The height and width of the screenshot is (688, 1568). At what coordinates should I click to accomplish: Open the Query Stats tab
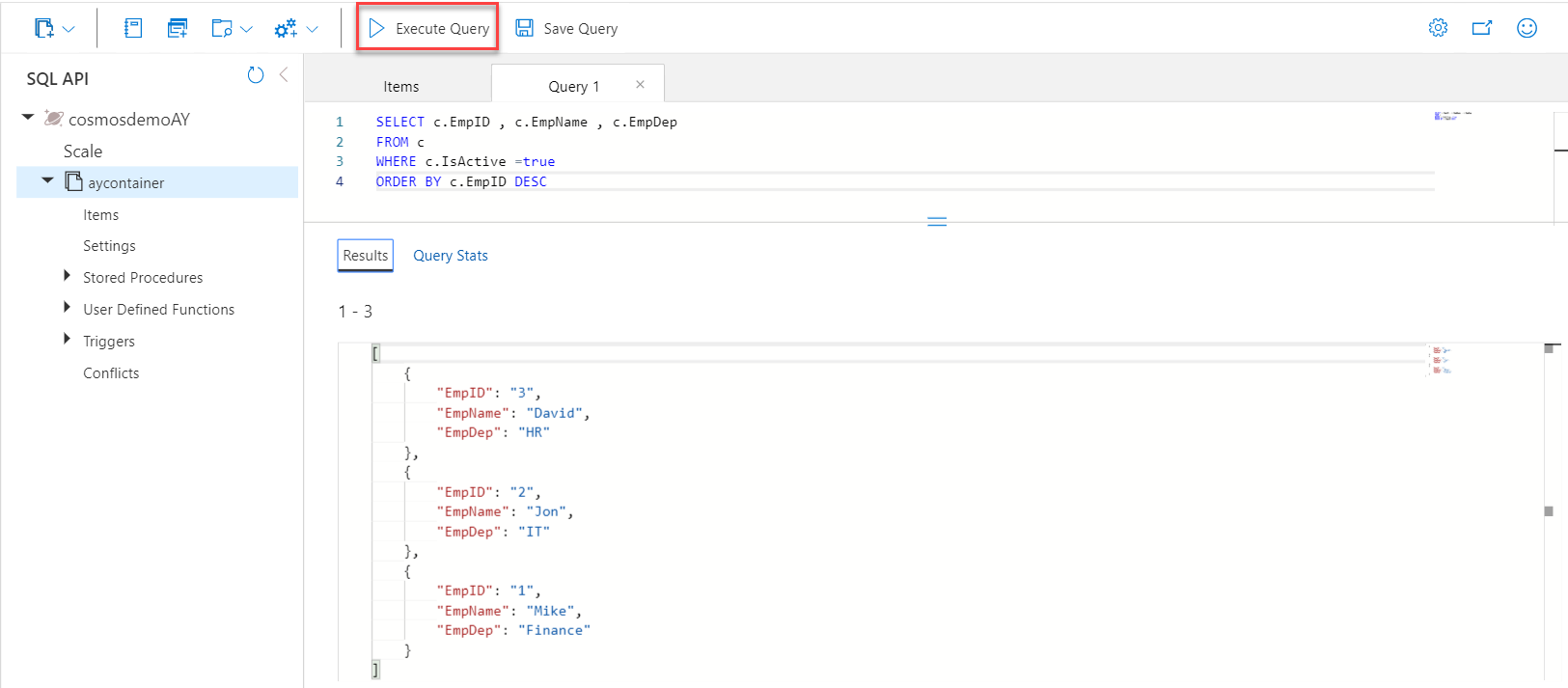click(x=451, y=256)
